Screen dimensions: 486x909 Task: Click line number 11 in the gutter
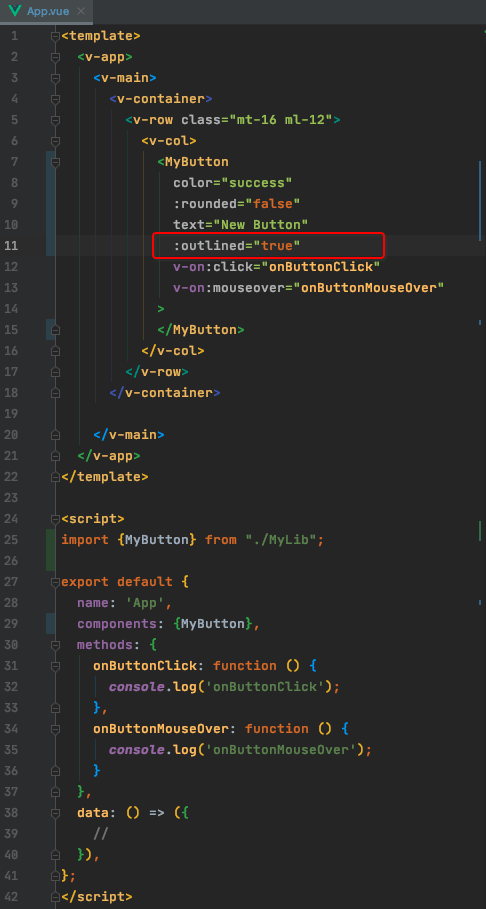[x=11, y=246]
